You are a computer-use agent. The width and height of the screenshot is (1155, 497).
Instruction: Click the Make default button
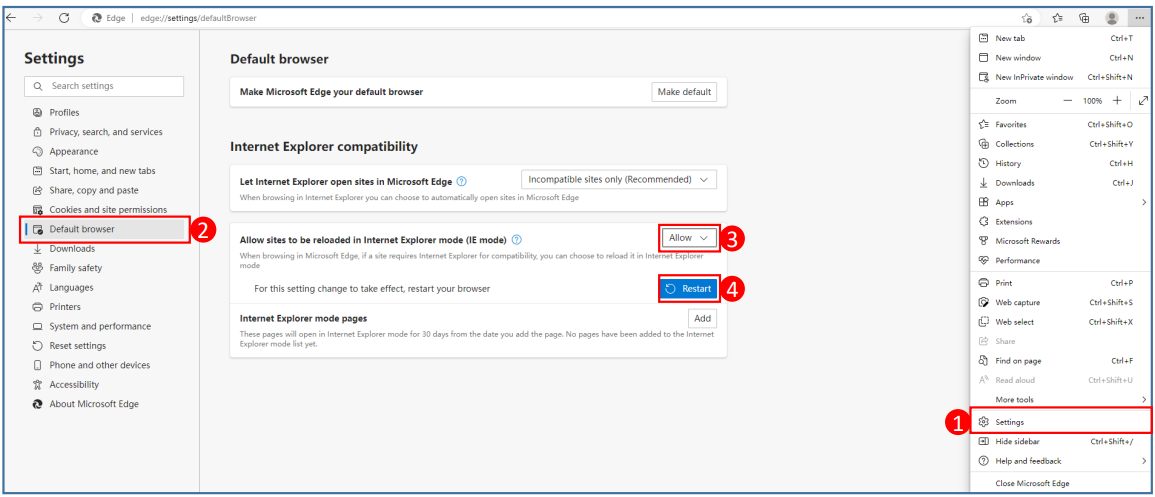[x=684, y=92]
